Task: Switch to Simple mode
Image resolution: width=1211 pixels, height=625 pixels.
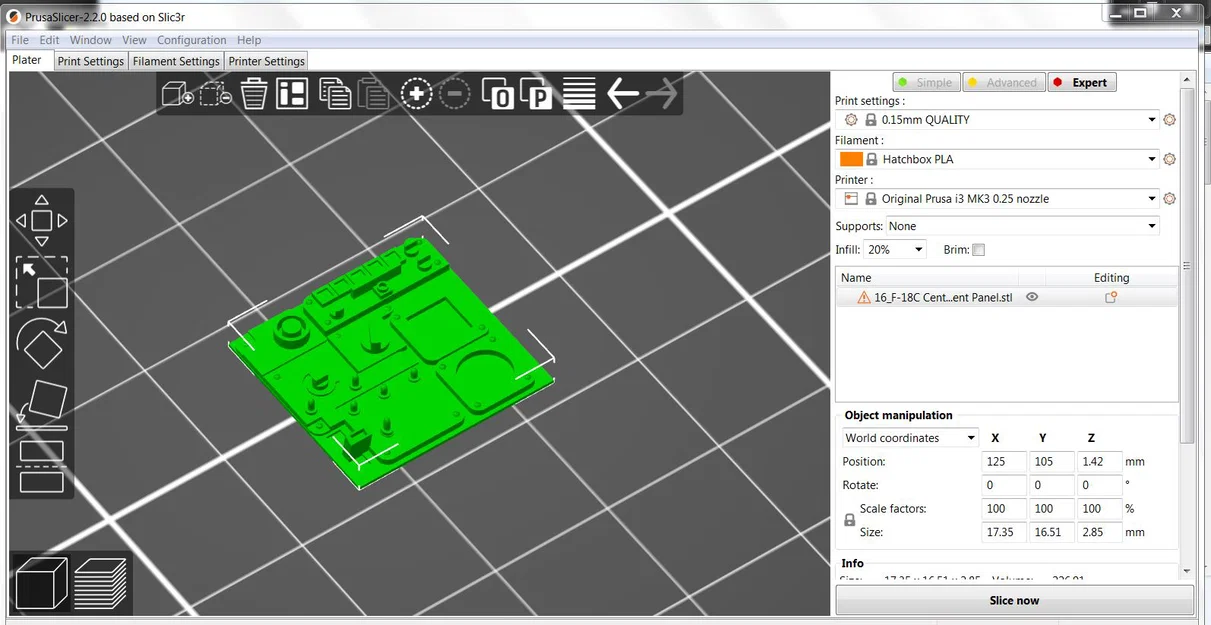Action: tap(926, 82)
